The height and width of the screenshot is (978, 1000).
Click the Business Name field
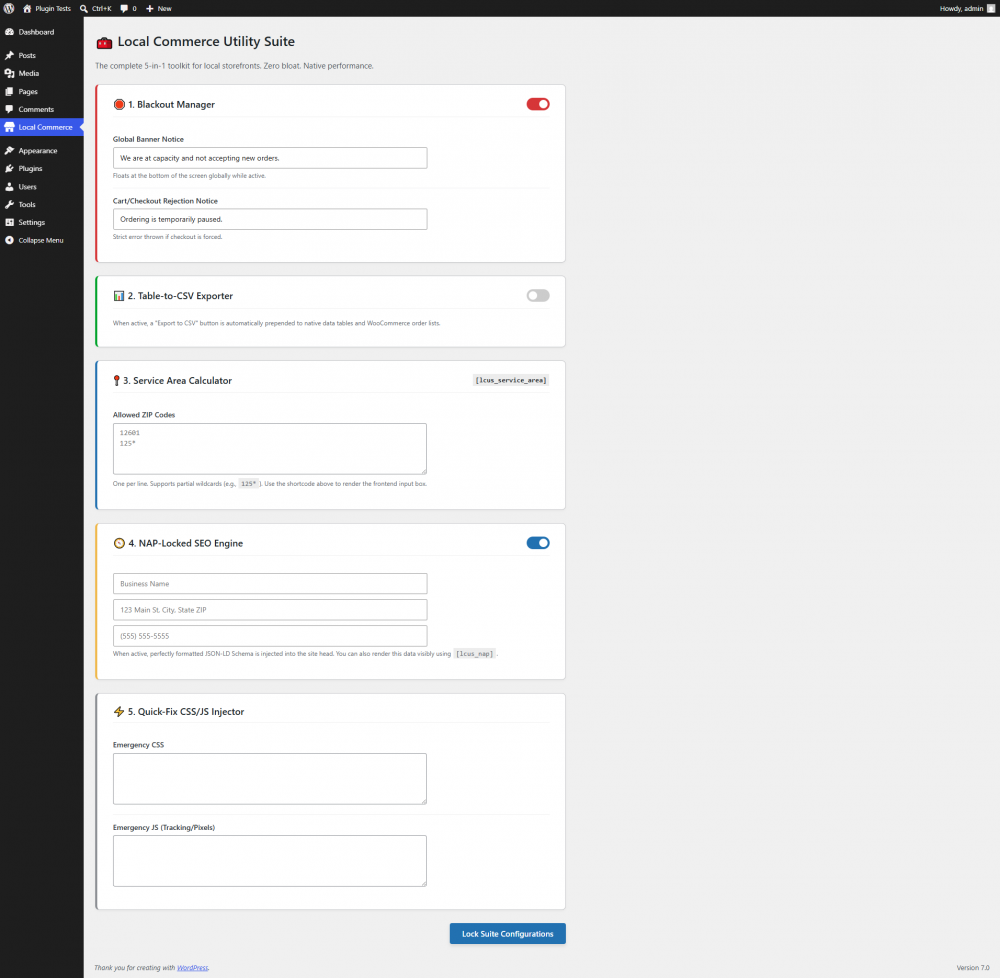coord(270,583)
